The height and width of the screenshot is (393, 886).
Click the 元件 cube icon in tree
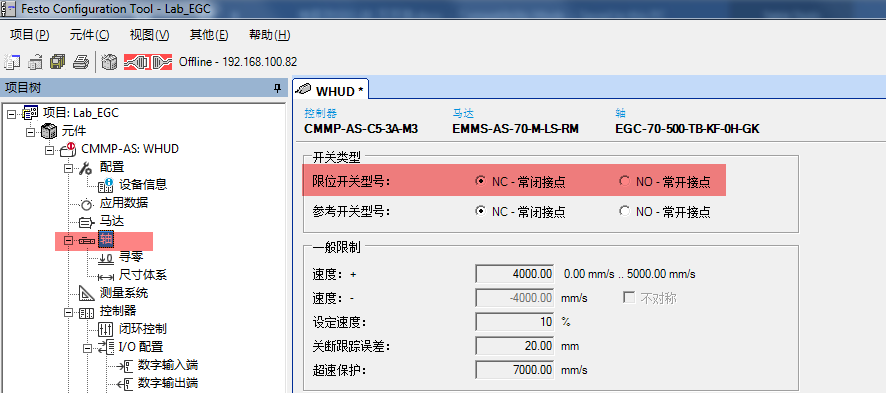pyautogui.click(x=49, y=131)
